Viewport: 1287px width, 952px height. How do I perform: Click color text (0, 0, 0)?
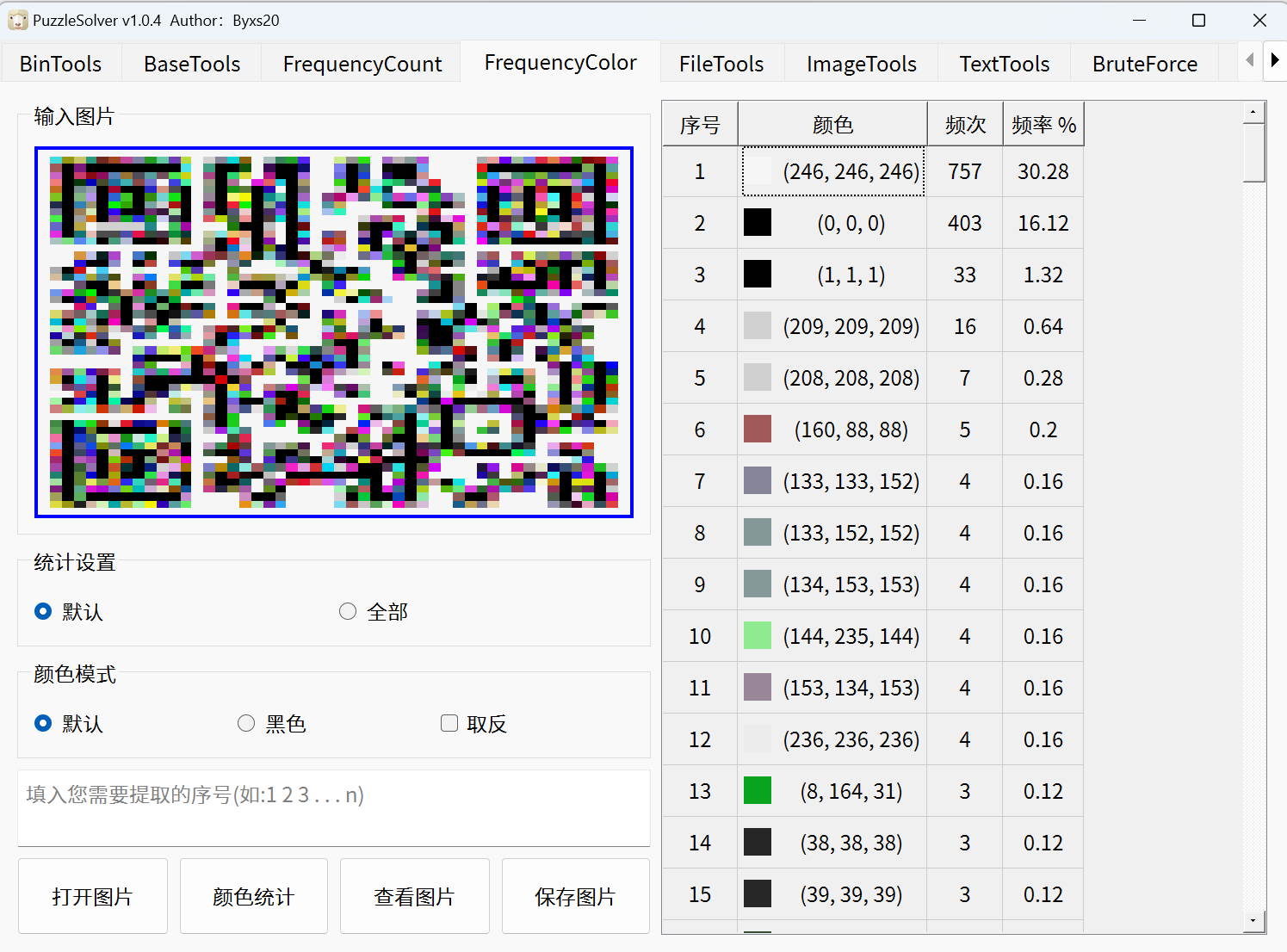851,223
